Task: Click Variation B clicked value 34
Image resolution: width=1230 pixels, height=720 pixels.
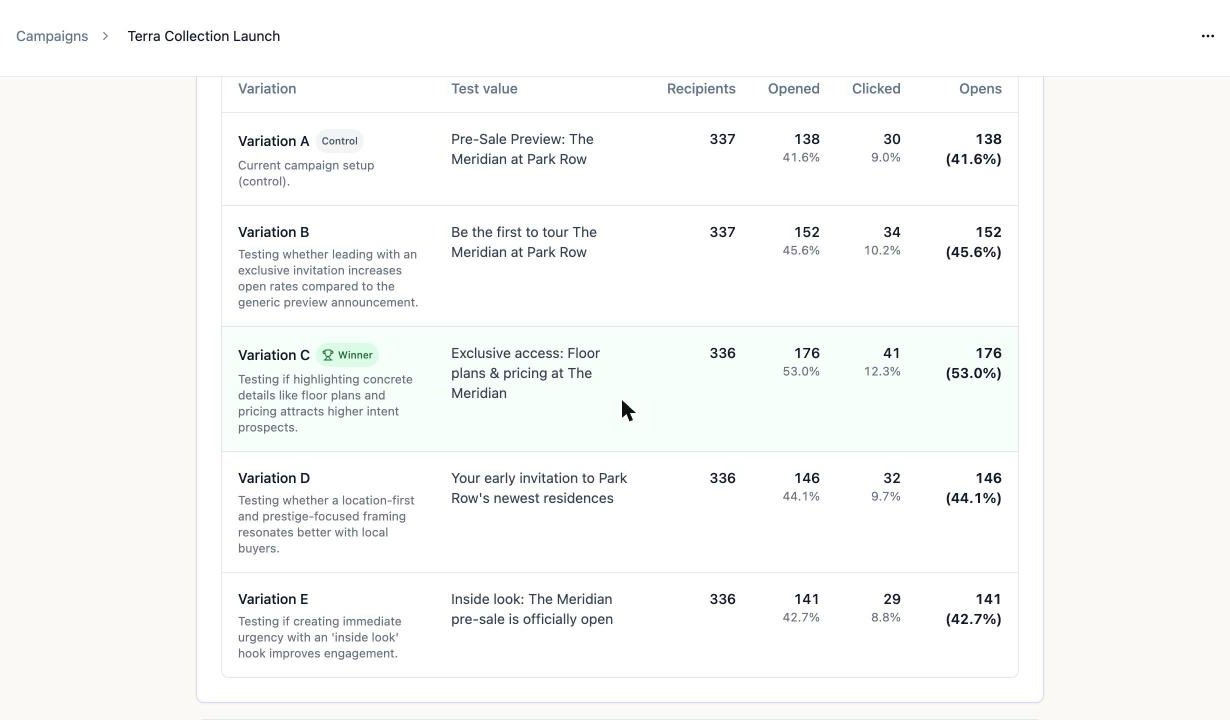Action: [892, 232]
